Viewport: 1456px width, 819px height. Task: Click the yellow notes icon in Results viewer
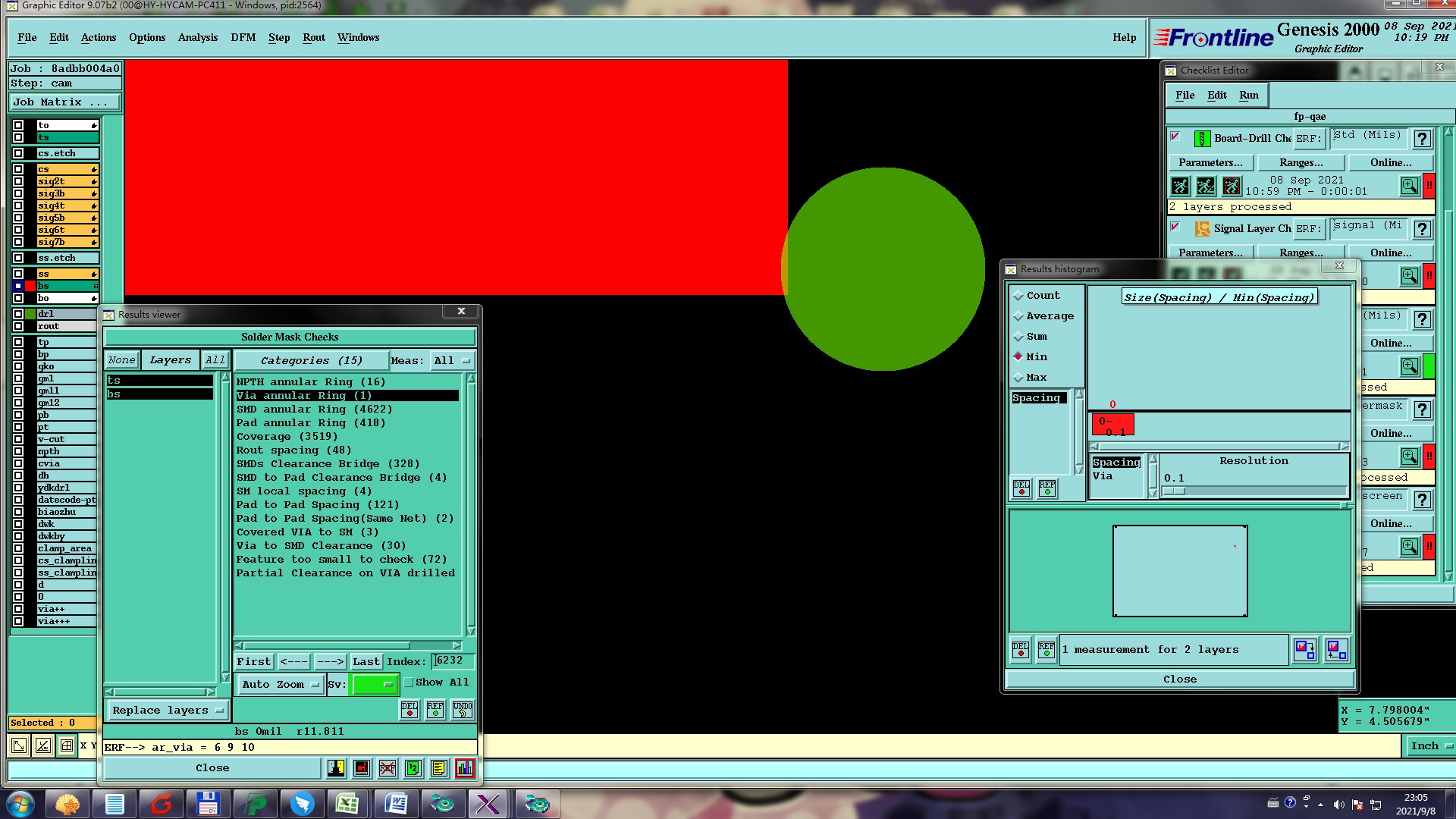pyautogui.click(x=438, y=768)
